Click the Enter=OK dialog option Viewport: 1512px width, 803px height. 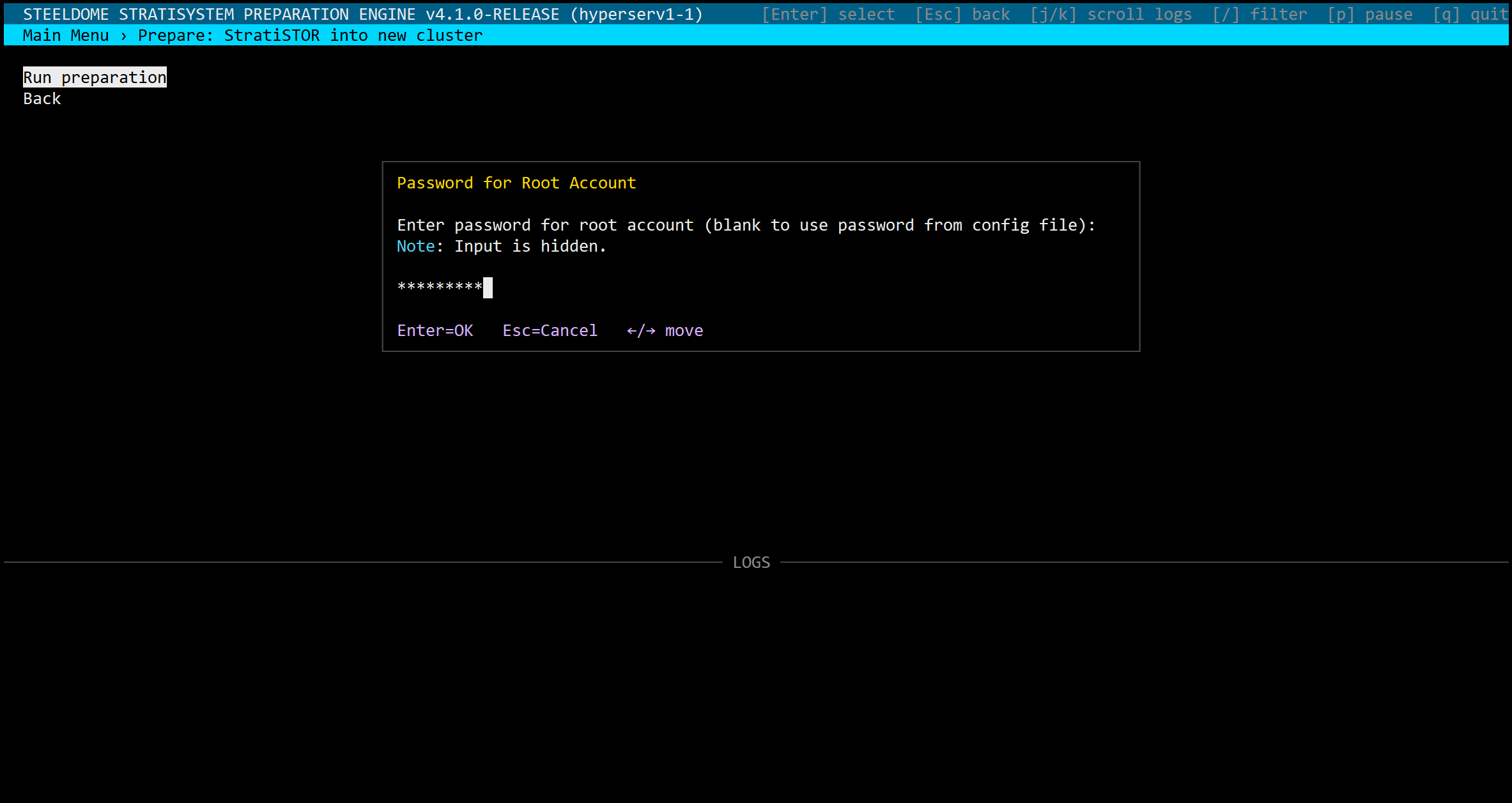coord(435,331)
